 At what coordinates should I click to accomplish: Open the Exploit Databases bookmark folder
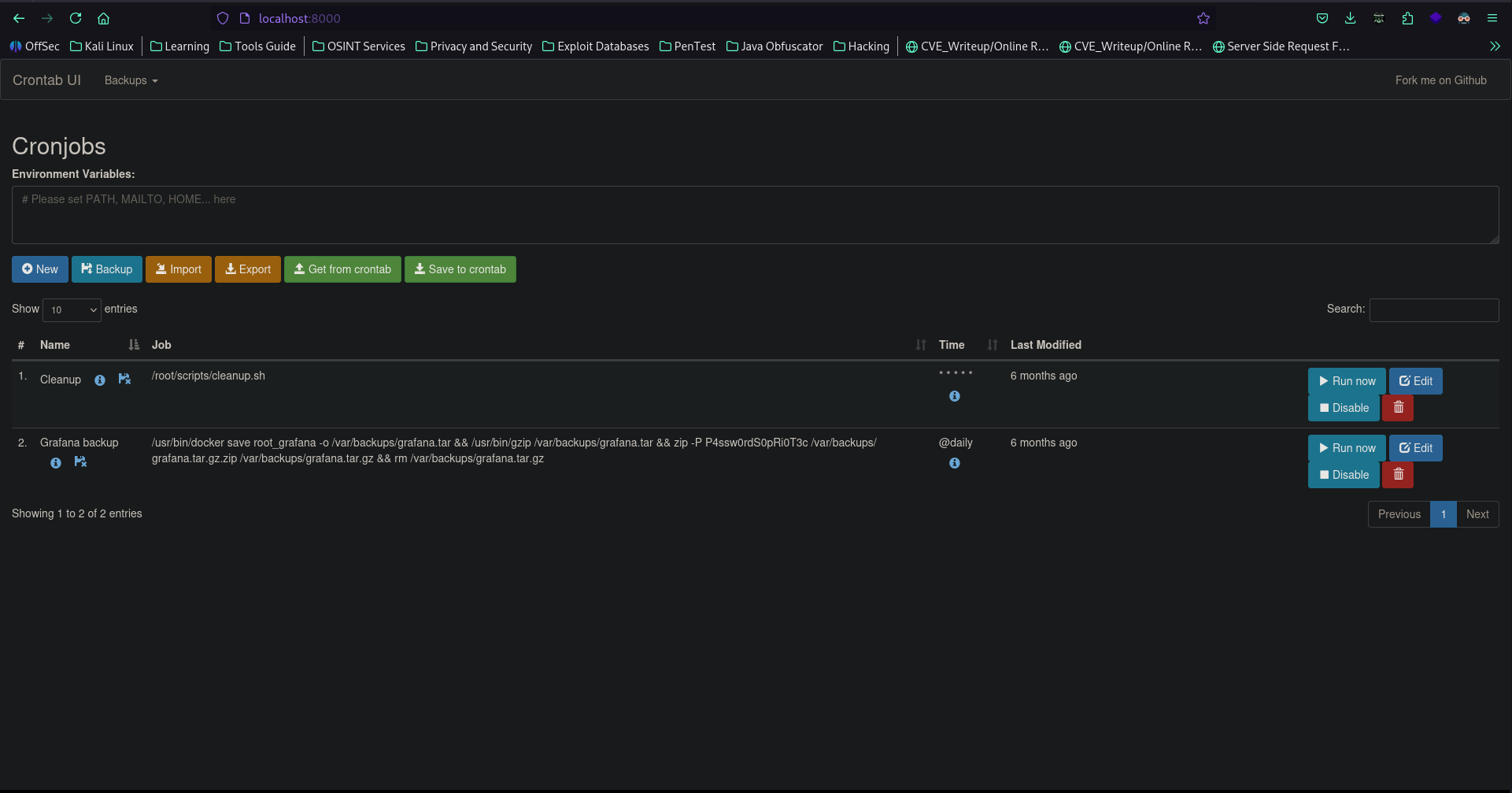tap(595, 46)
